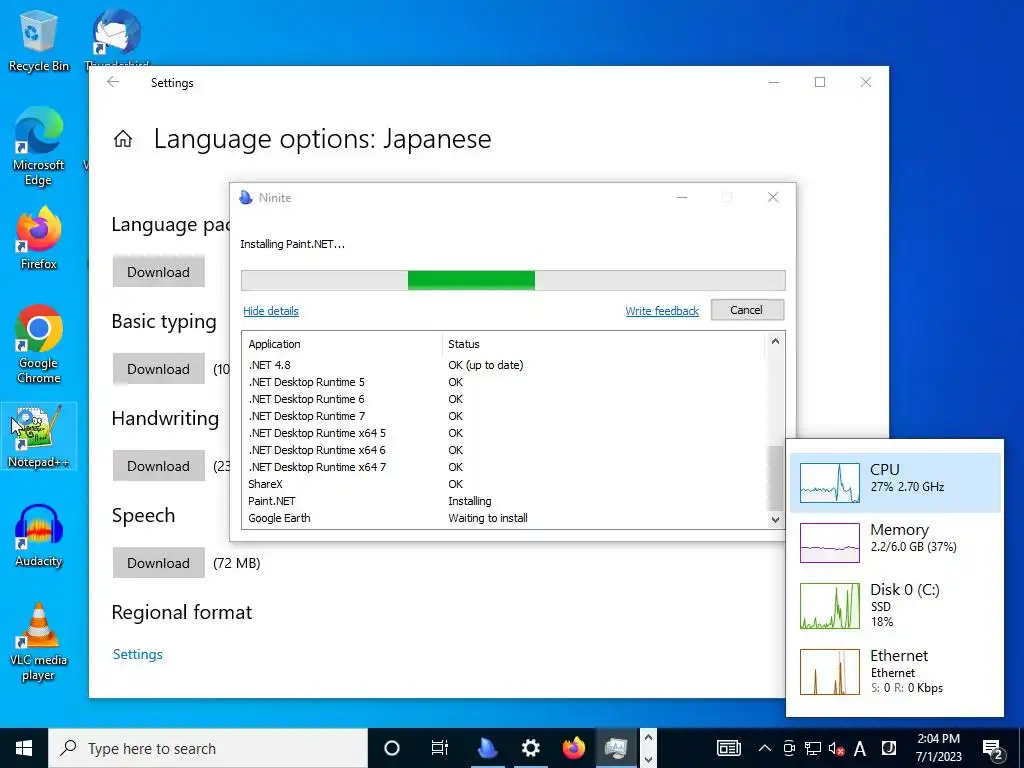Image resolution: width=1024 pixels, height=768 pixels.
Task: Select the Google Chrome desktop shortcut
Action: click(39, 344)
